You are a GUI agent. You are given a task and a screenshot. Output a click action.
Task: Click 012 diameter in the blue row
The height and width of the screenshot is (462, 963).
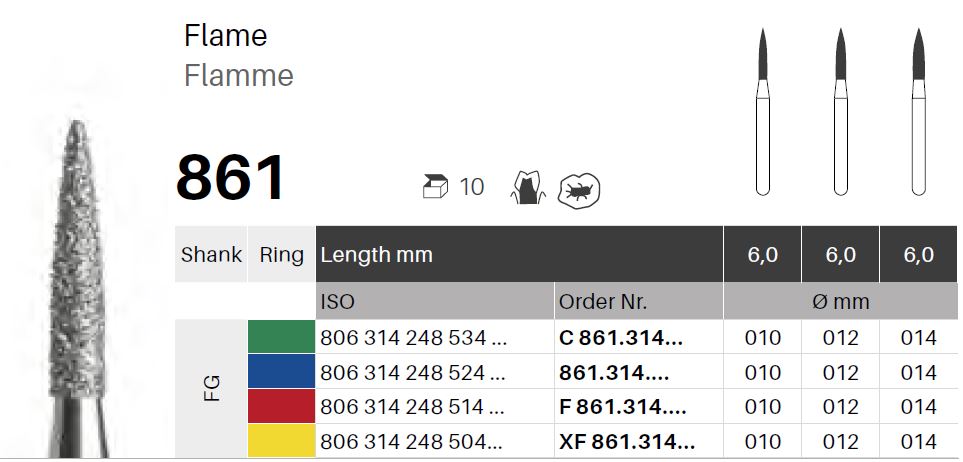[x=841, y=372]
